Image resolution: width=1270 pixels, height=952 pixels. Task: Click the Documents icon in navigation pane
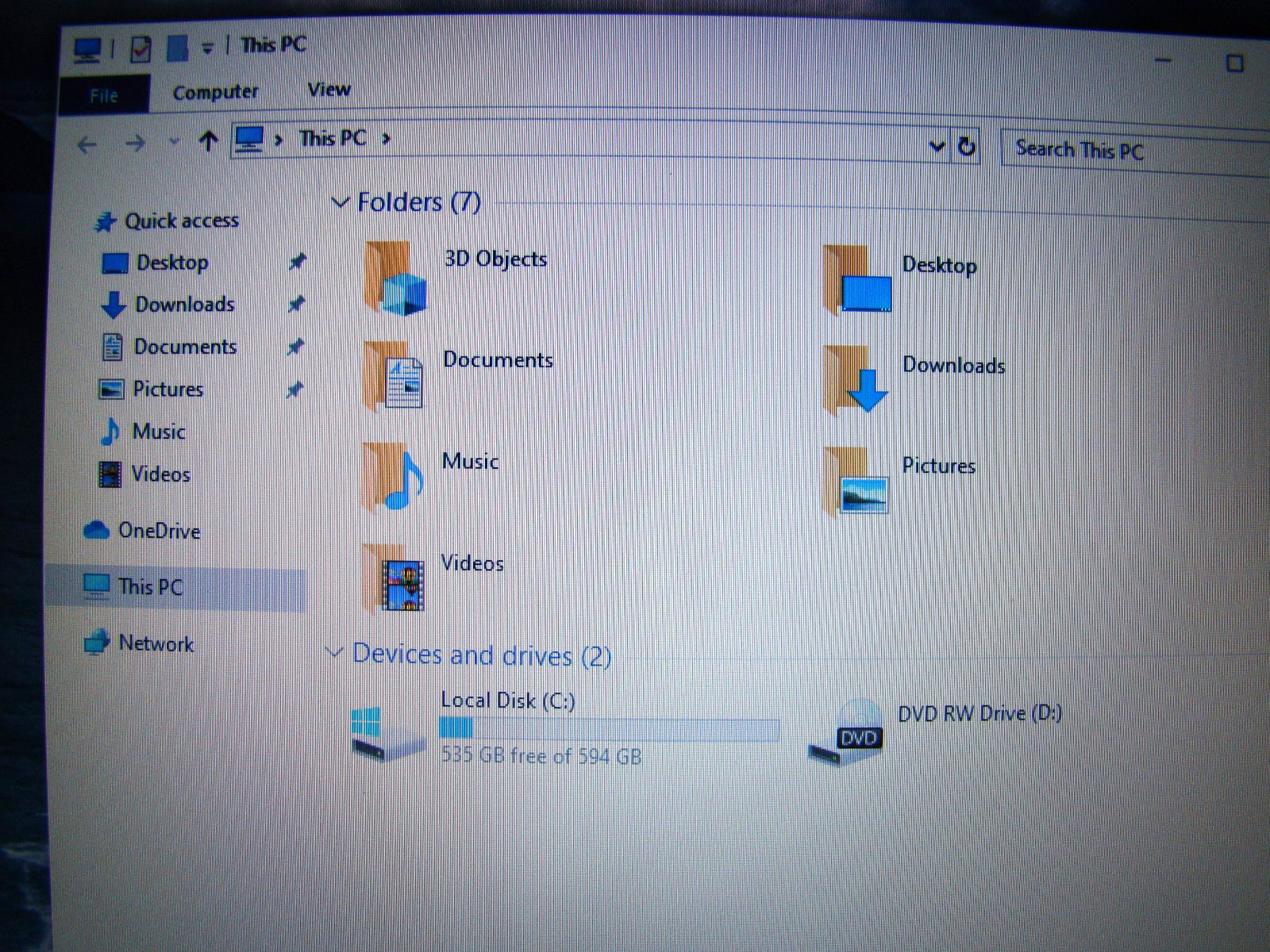[113, 347]
